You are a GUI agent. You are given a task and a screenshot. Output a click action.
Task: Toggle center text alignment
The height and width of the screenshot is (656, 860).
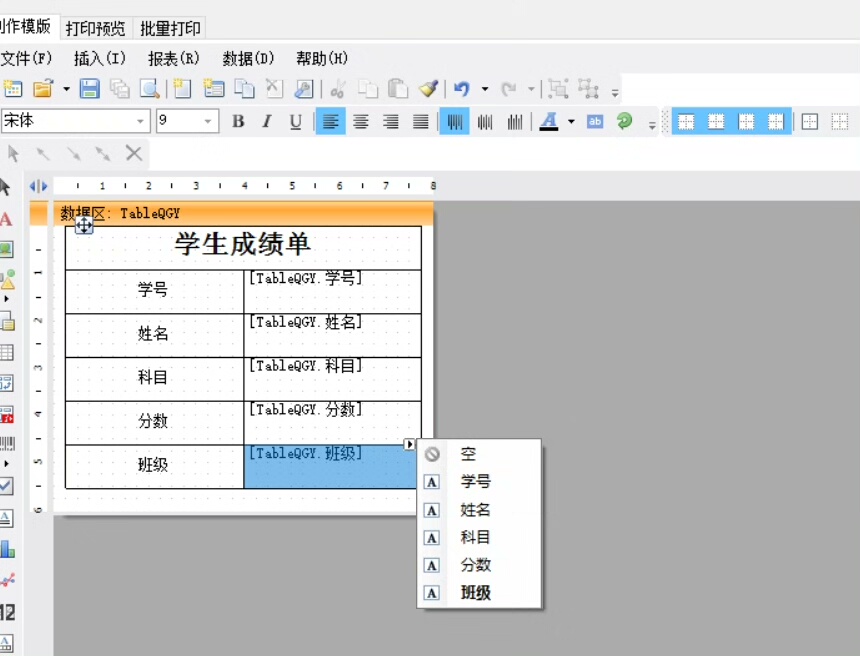click(x=361, y=122)
